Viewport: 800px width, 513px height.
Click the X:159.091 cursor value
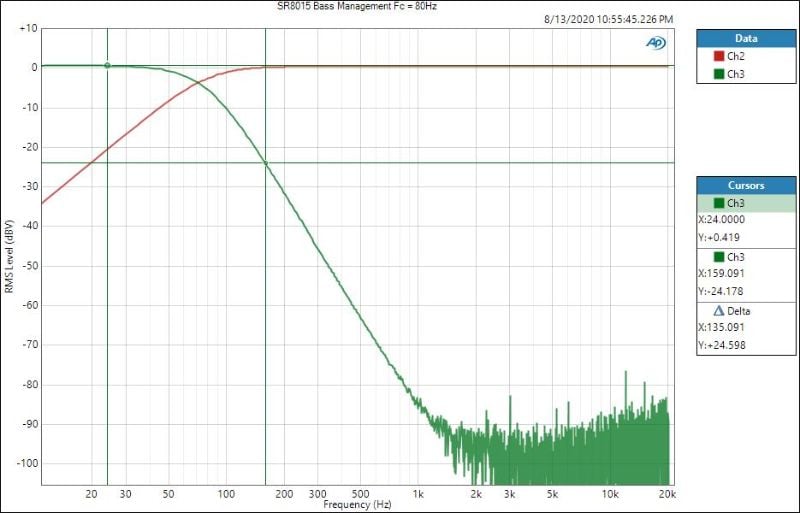tap(720, 273)
